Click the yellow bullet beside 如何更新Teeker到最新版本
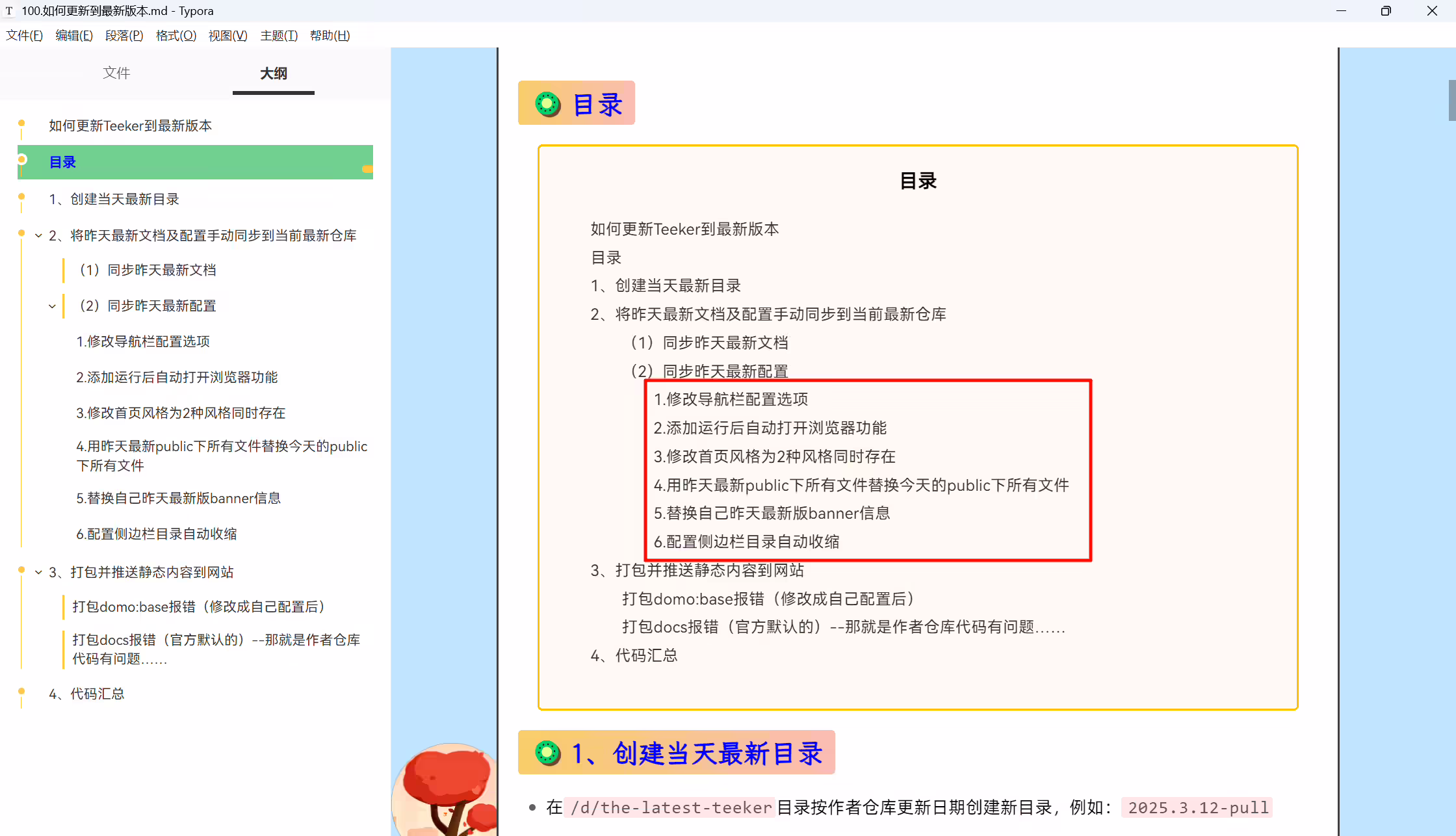The width and height of the screenshot is (1456, 836). point(21,123)
